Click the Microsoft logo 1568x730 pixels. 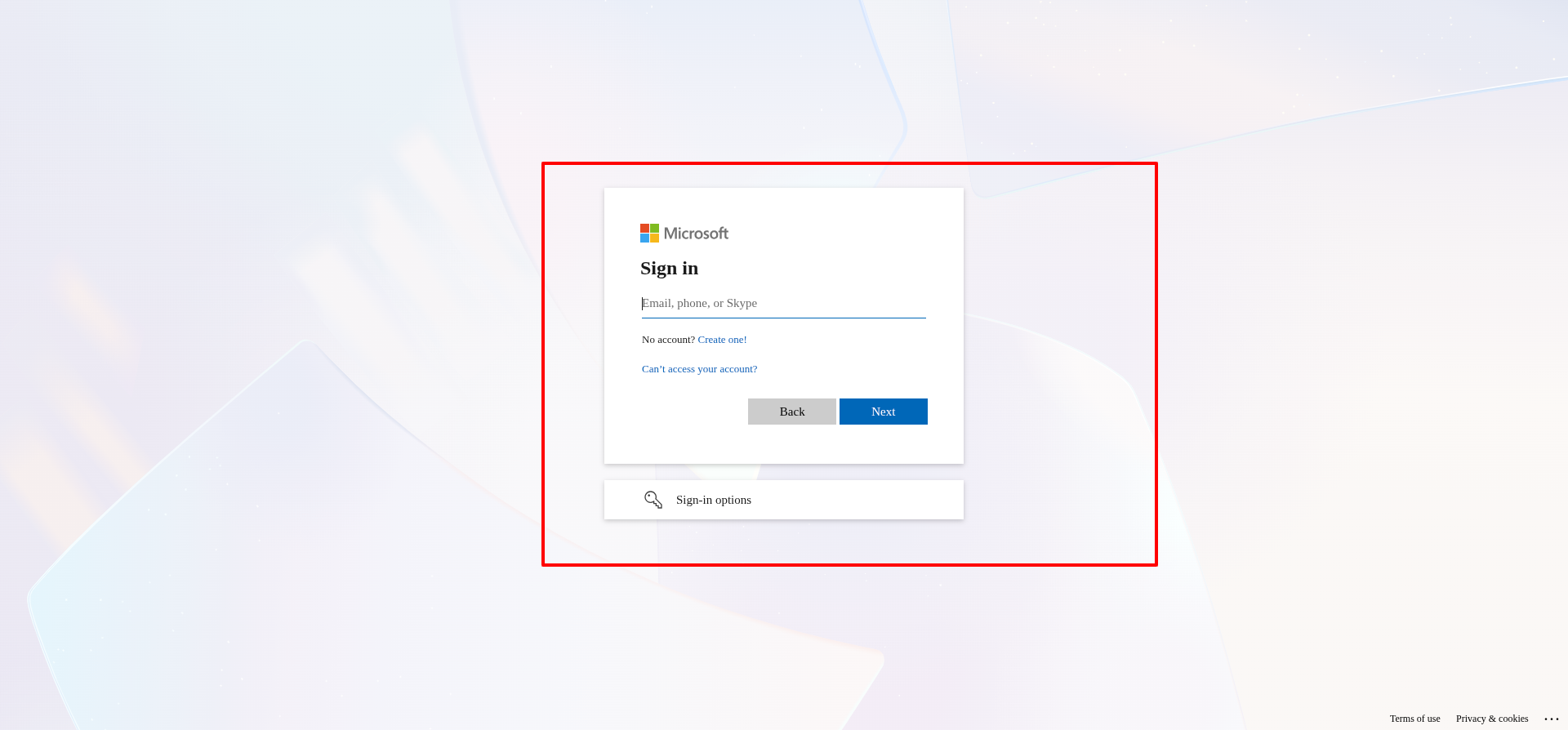684,234
